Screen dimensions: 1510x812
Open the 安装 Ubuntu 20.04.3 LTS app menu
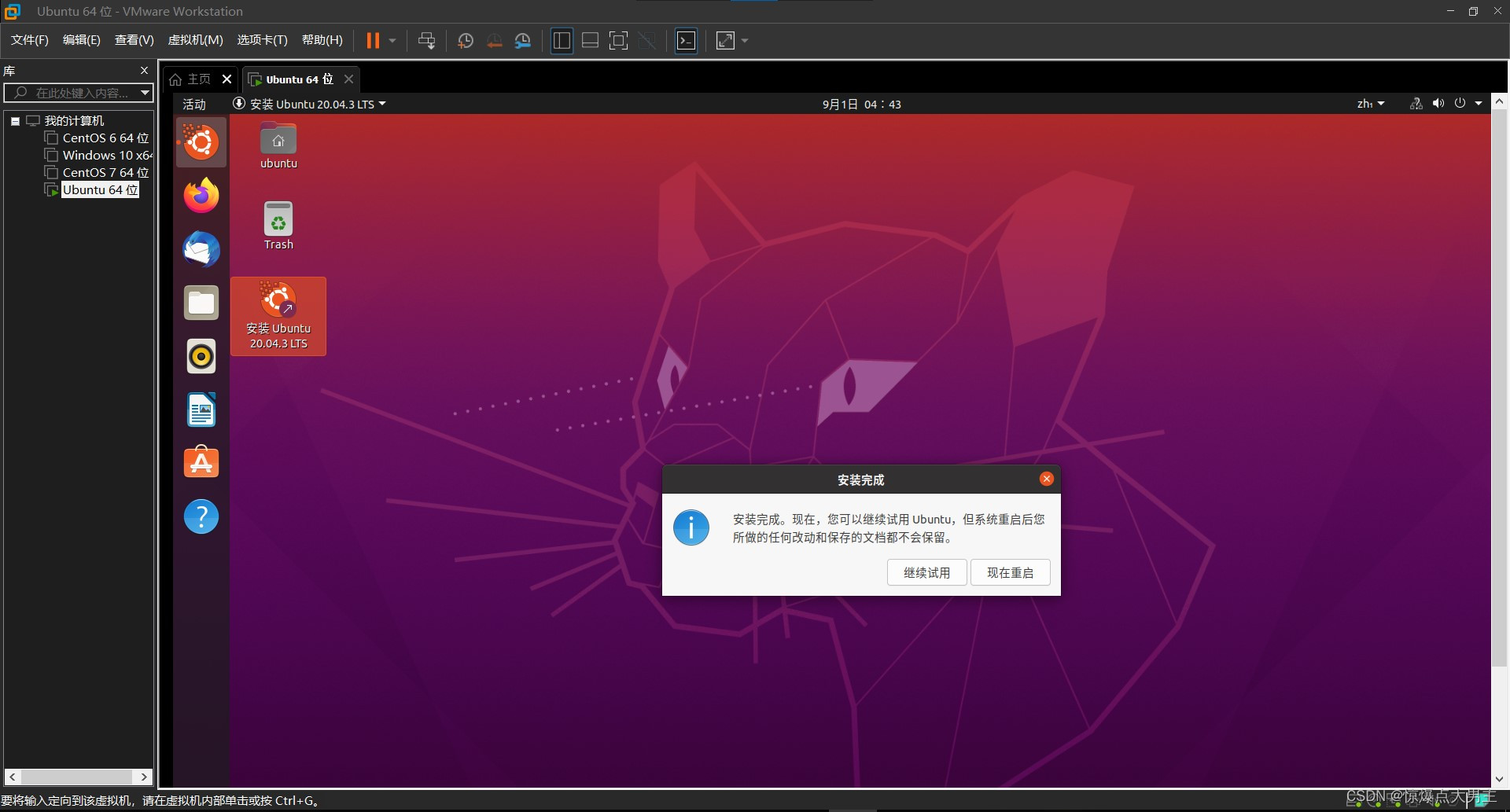(x=309, y=105)
